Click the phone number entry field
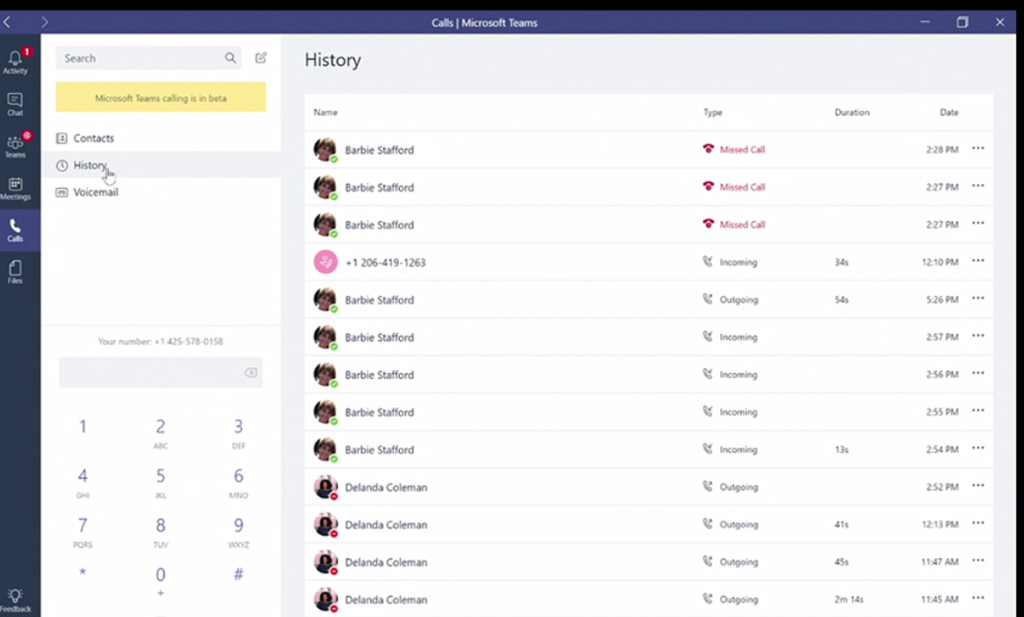Image resolution: width=1024 pixels, height=617 pixels. tap(150, 373)
